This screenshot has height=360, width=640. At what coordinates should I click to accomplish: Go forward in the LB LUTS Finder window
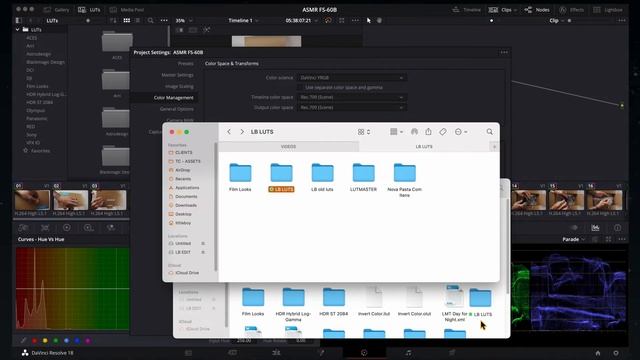click(242, 132)
